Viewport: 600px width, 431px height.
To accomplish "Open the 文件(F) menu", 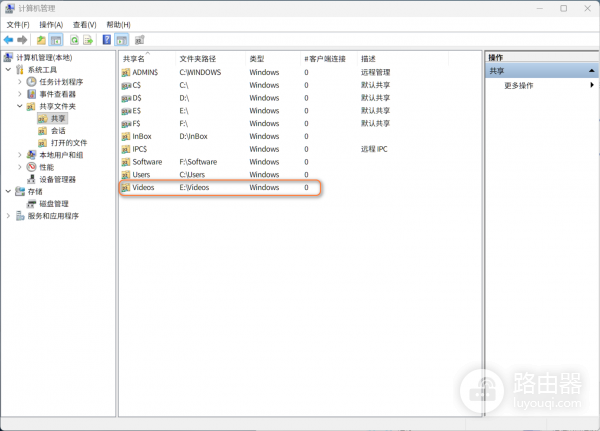I will tap(18, 25).
